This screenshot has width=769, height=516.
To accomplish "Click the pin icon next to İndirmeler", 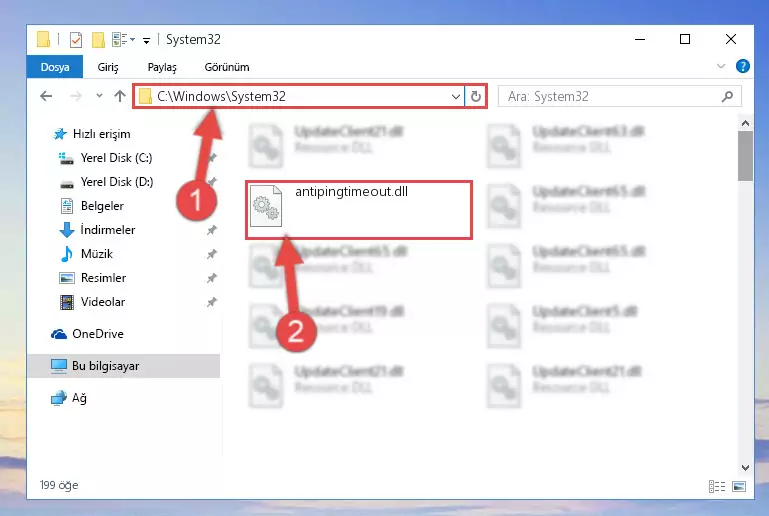I will coord(211,230).
